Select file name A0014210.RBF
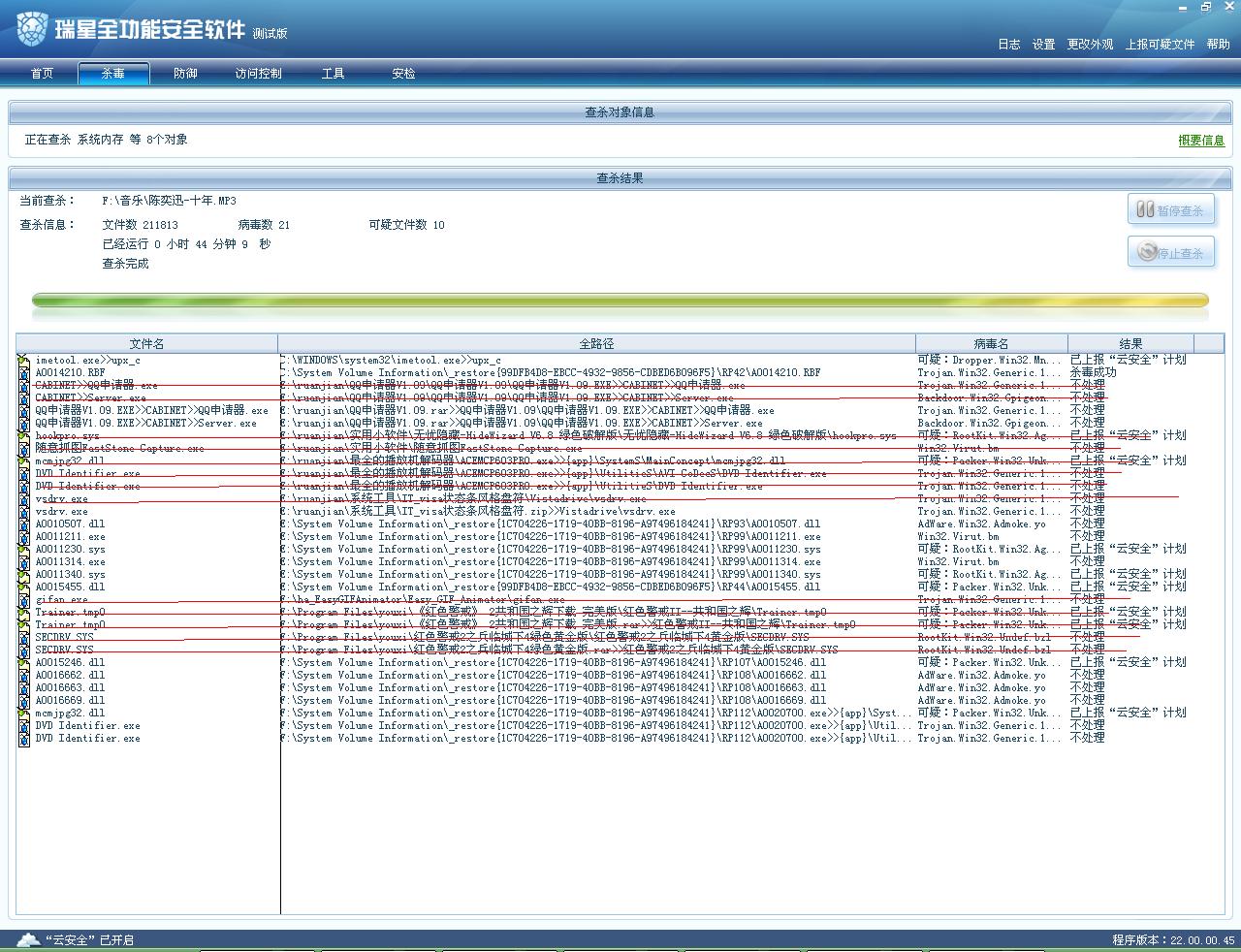1241x952 pixels. point(70,373)
